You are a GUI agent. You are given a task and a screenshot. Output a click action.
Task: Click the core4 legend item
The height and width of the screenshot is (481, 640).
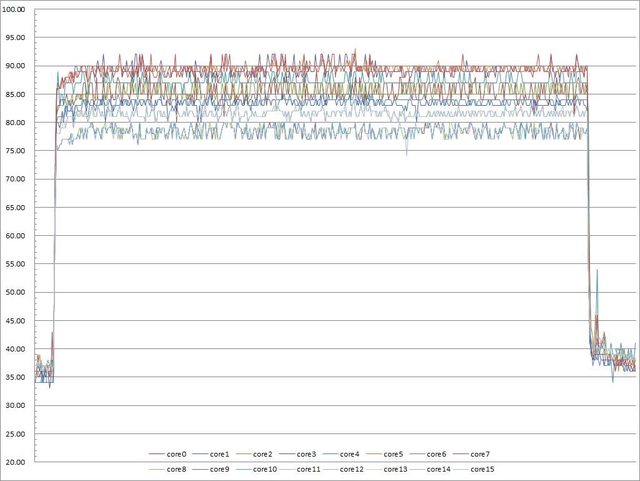click(x=350, y=454)
